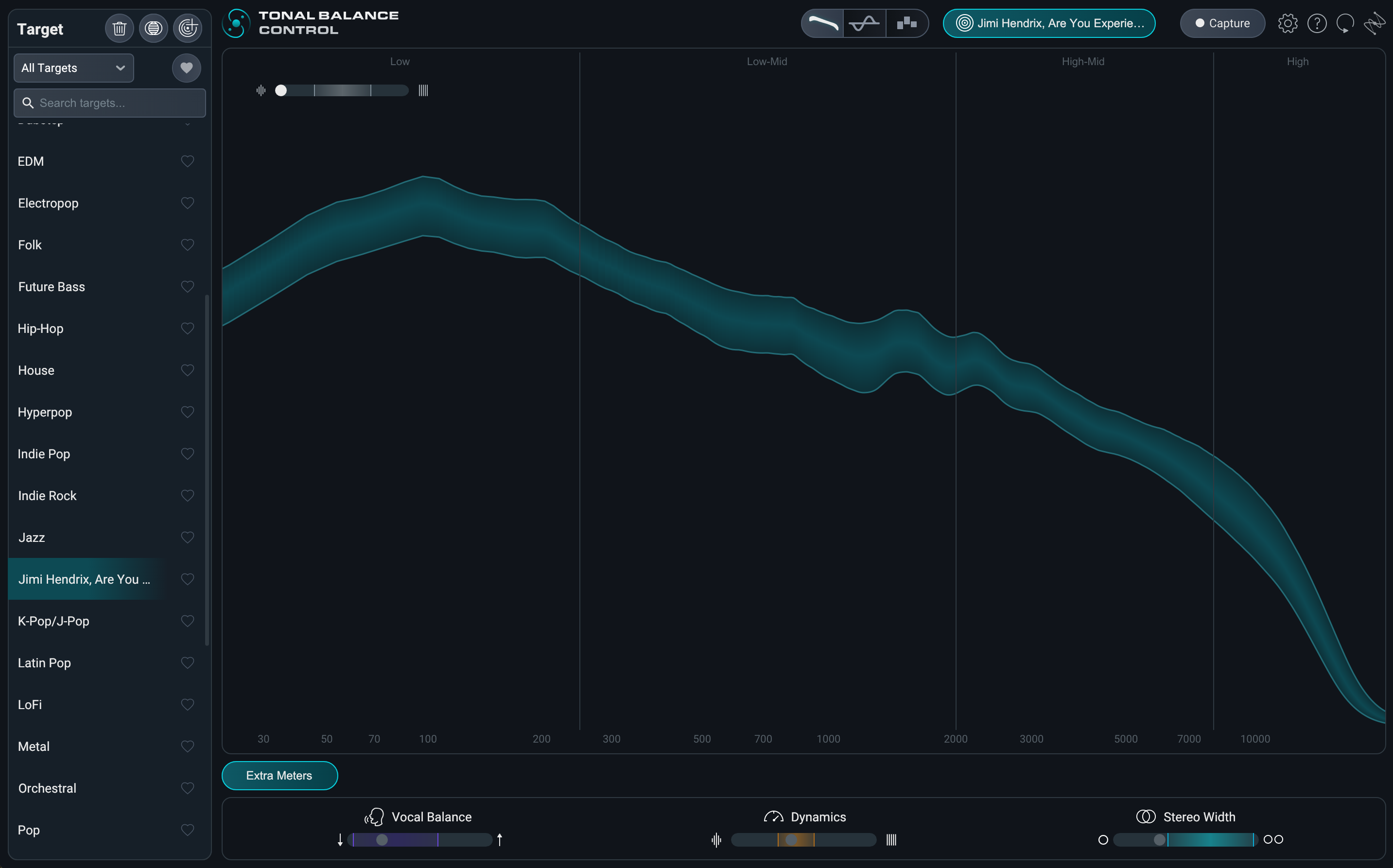
Task: Open the help question mark icon
Action: click(1317, 23)
